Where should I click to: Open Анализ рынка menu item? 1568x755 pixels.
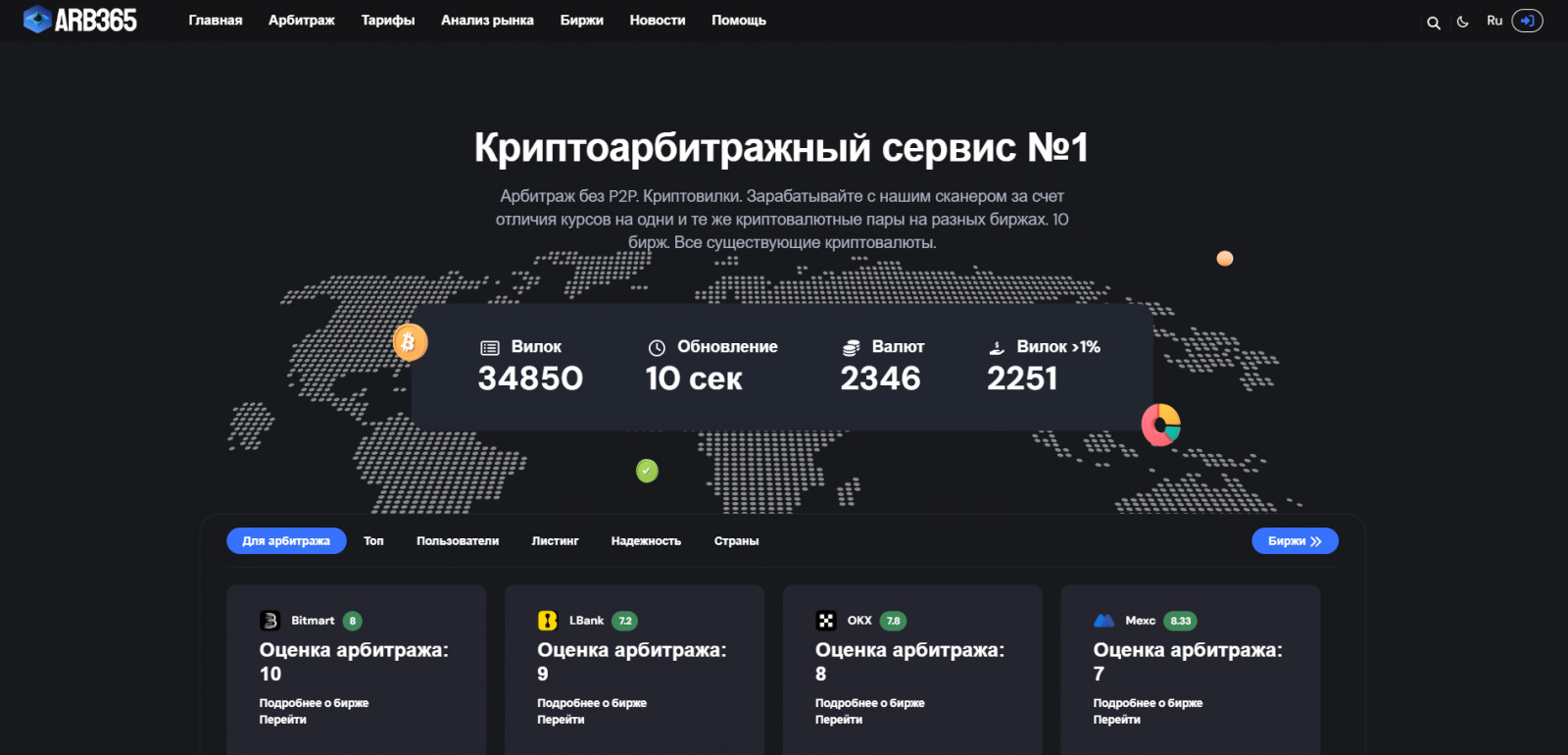coord(487,21)
